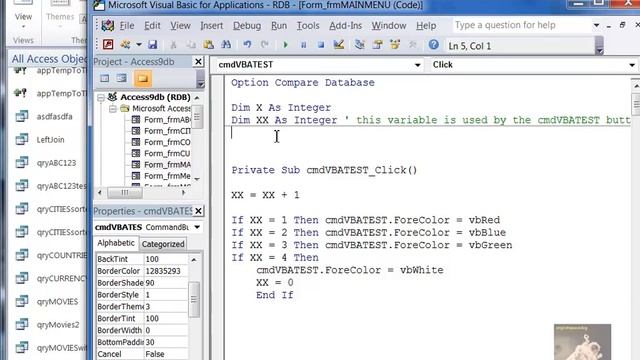Screen dimensions: 640x360
Task: Click the Toolbox toolbar icon
Action: tap(413, 44)
